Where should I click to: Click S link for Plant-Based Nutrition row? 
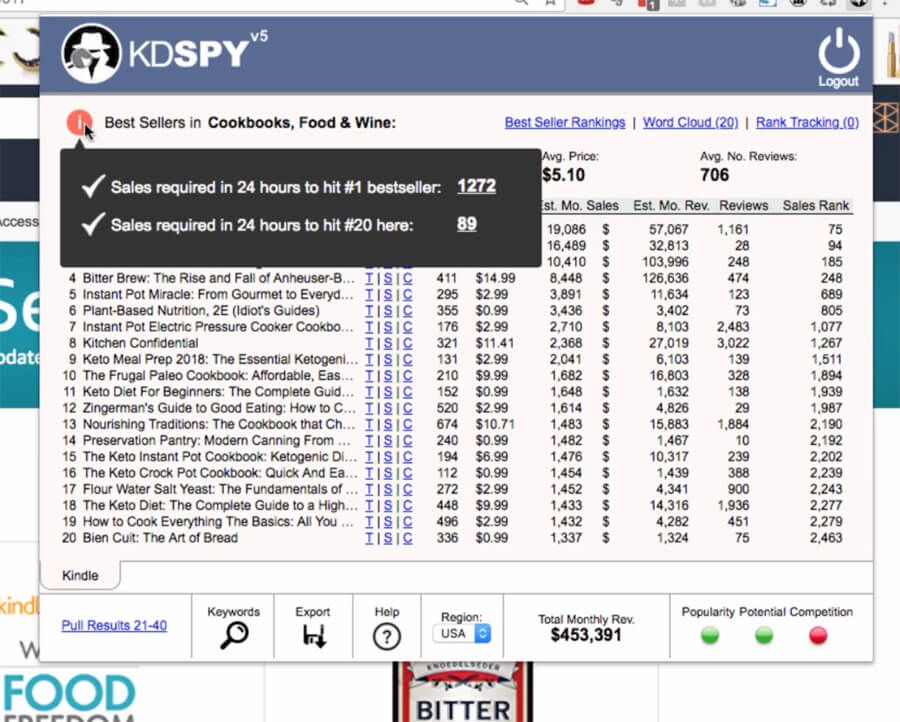(388, 310)
